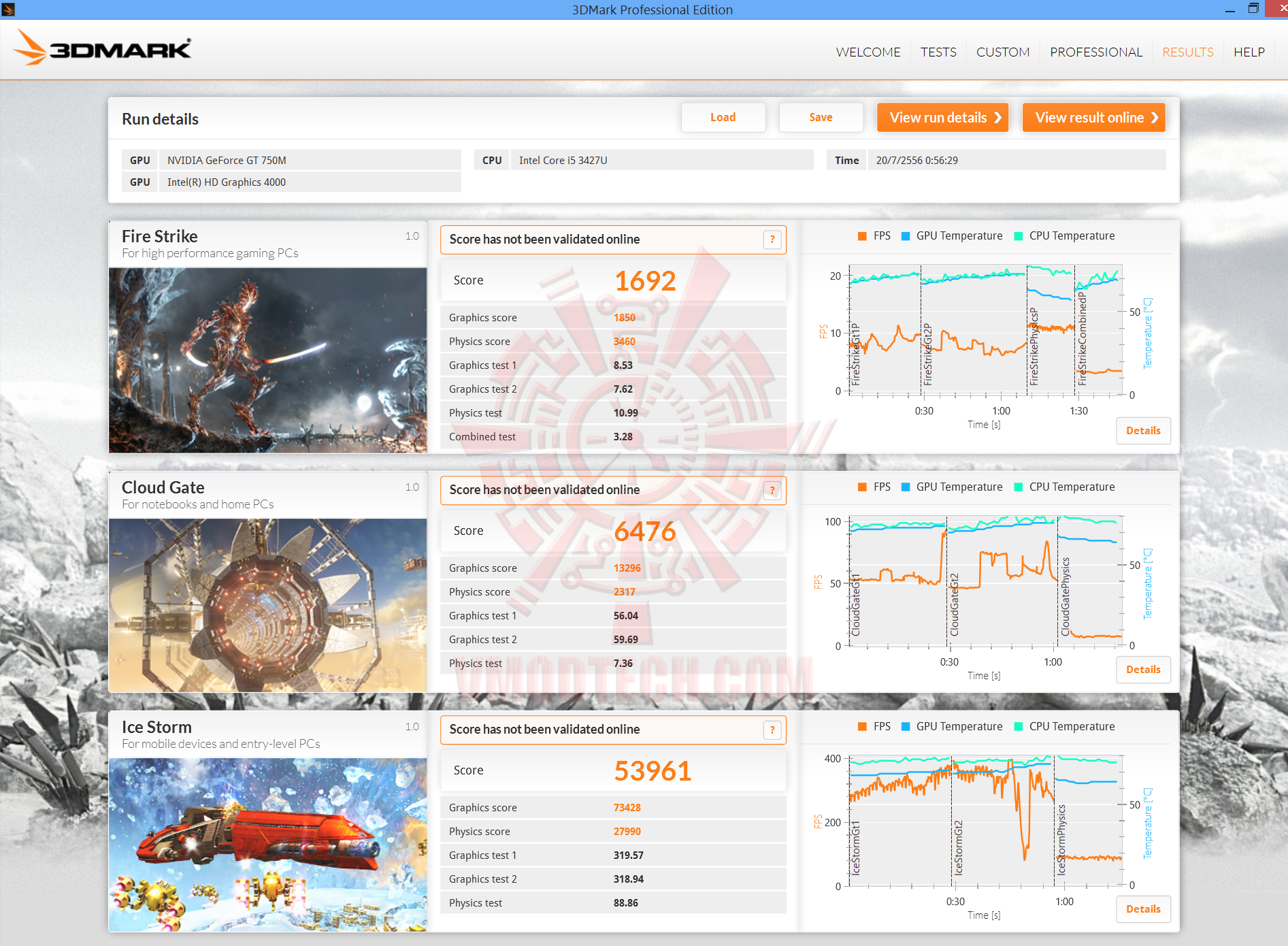This screenshot has height=946, width=1288.
Task: Click Ice Storm graphics test 2 value 318.94
Action: point(629,879)
